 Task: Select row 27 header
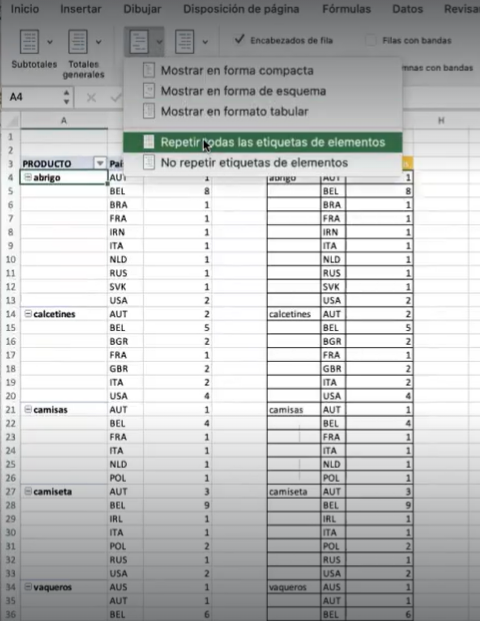(x=11, y=491)
